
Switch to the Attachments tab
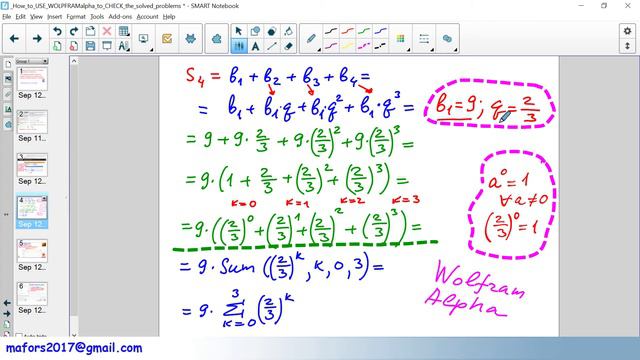pyautogui.click(x=8, y=95)
